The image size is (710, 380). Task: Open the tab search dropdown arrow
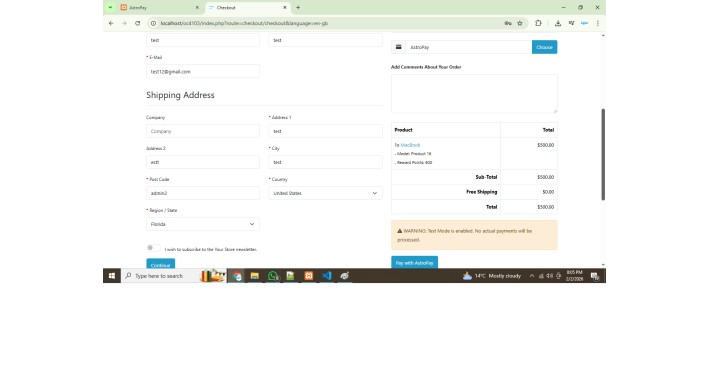click(110, 8)
